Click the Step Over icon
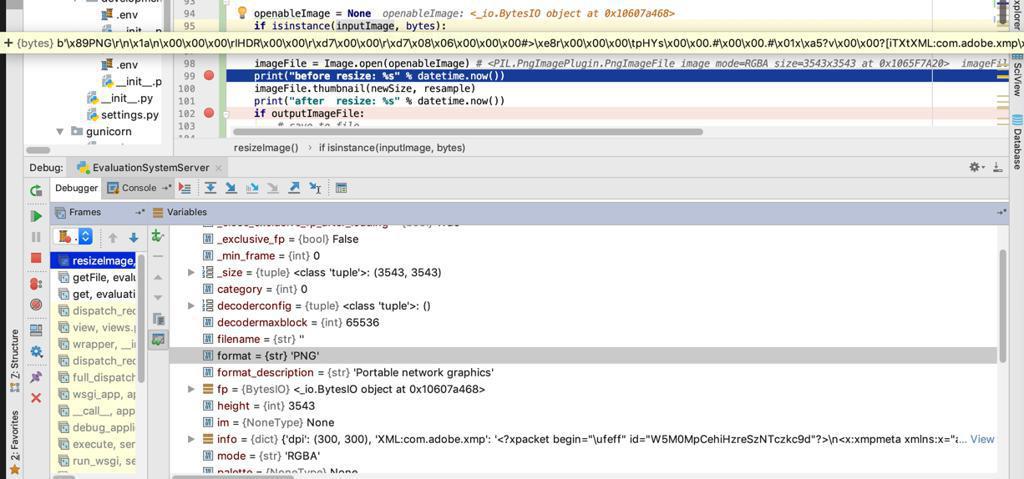 click(210, 188)
